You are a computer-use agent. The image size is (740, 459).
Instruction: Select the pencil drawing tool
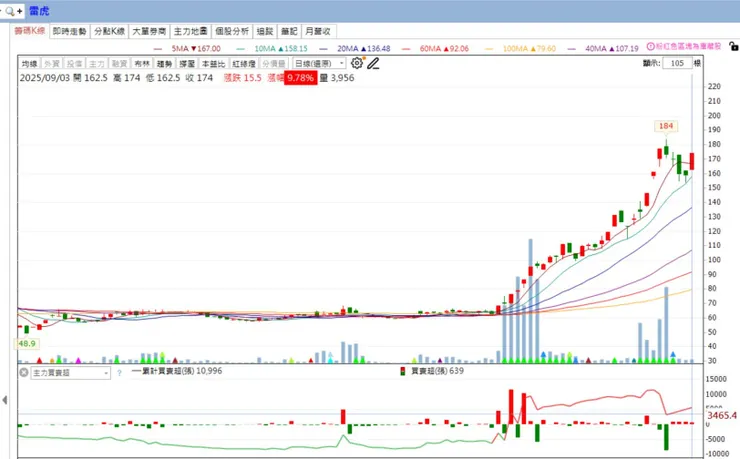pyautogui.click(x=373, y=63)
